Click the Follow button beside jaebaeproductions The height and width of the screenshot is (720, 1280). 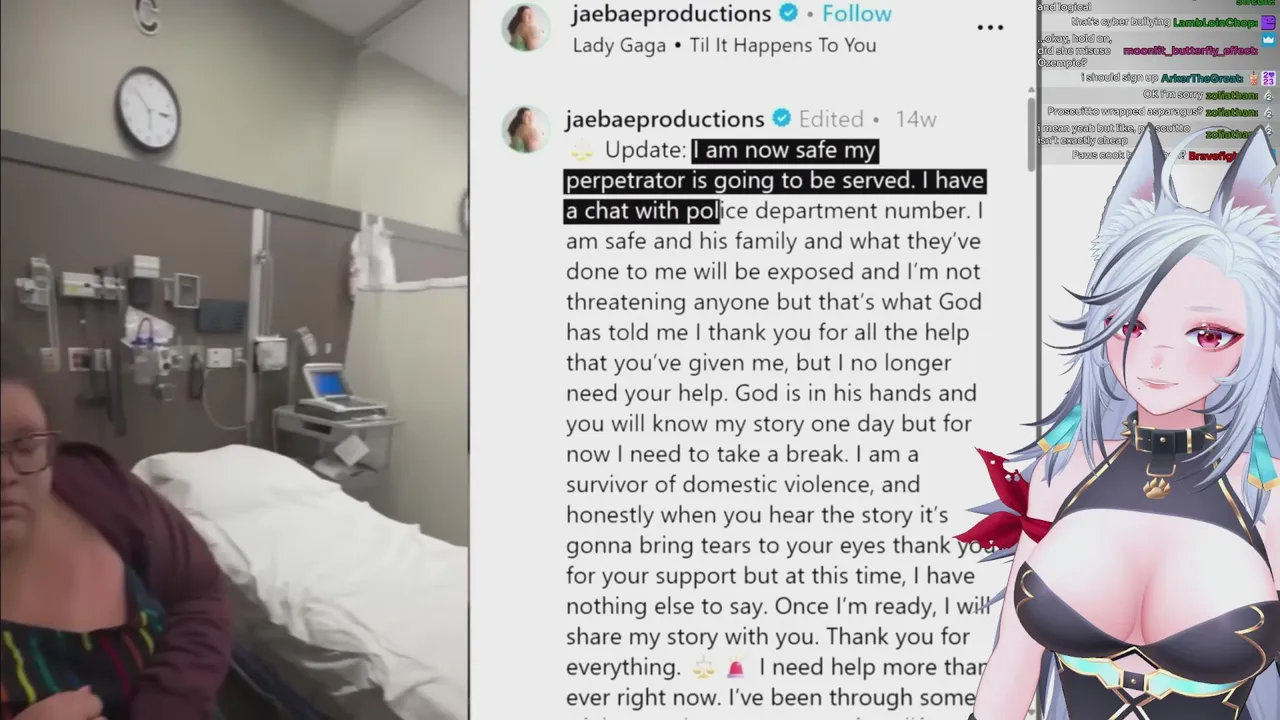pyautogui.click(x=856, y=14)
